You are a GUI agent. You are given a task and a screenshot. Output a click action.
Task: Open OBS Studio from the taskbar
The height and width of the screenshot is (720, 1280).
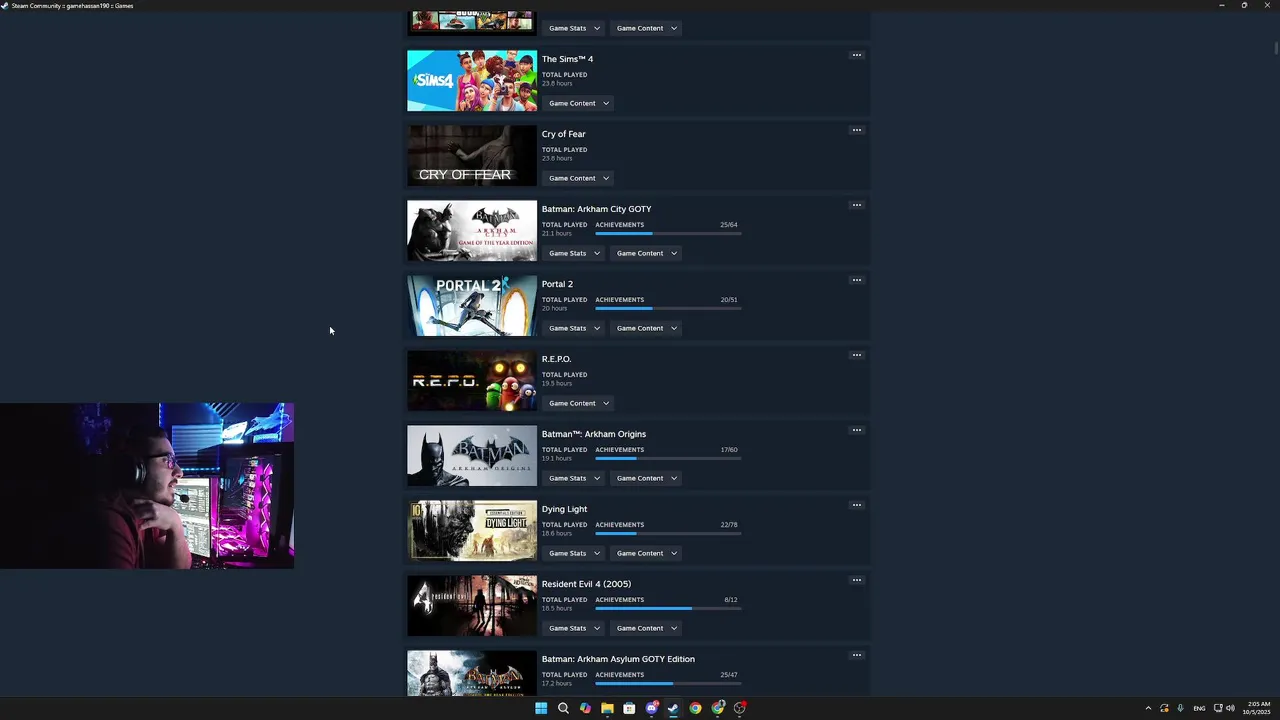pyautogui.click(x=740, y=708)
